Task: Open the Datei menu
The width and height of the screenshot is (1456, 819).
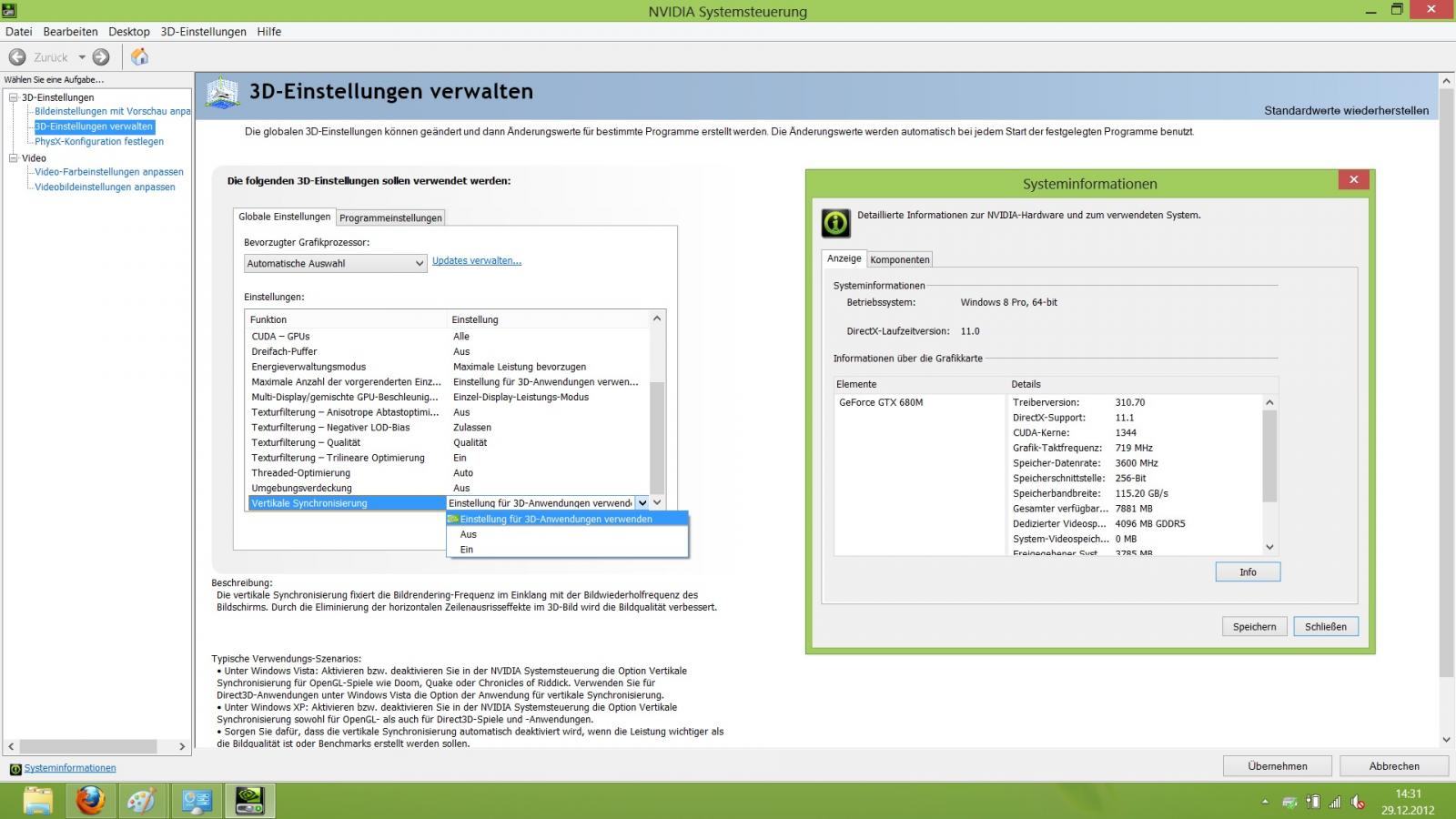Action: pyautogui.click(x=18, y=31)
